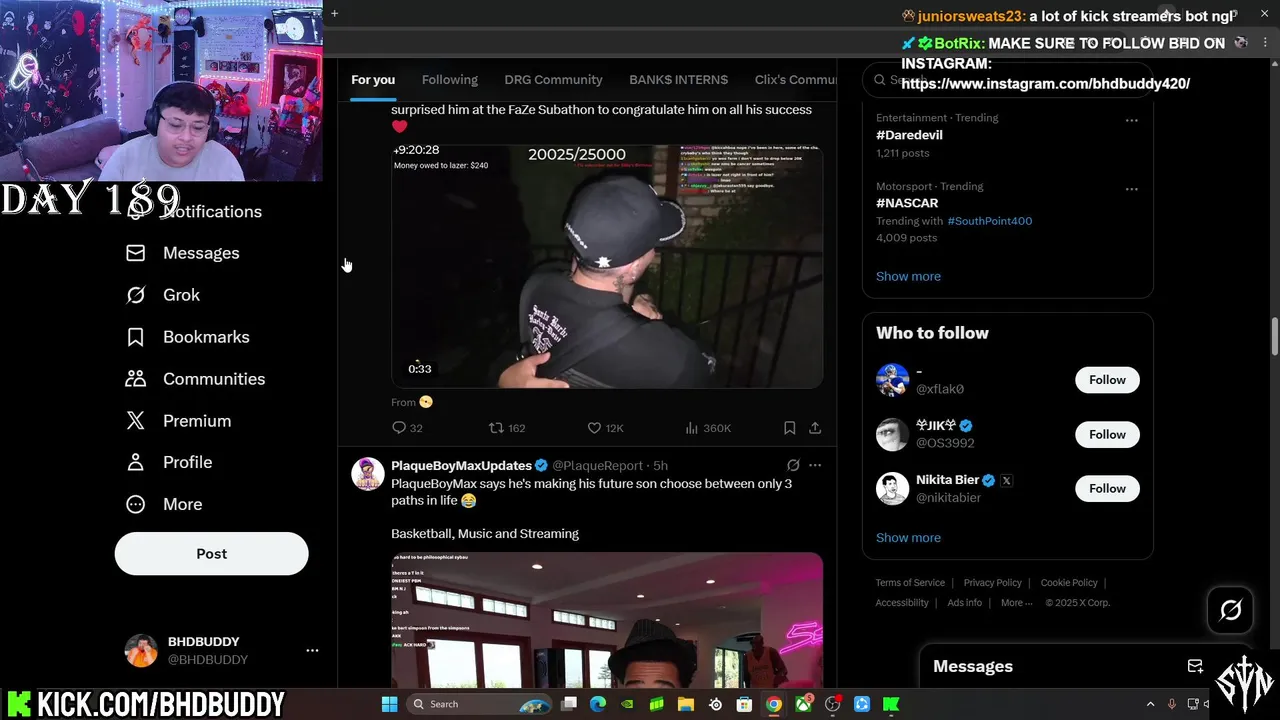Click the X search input field

click(x=1007, y=80)
